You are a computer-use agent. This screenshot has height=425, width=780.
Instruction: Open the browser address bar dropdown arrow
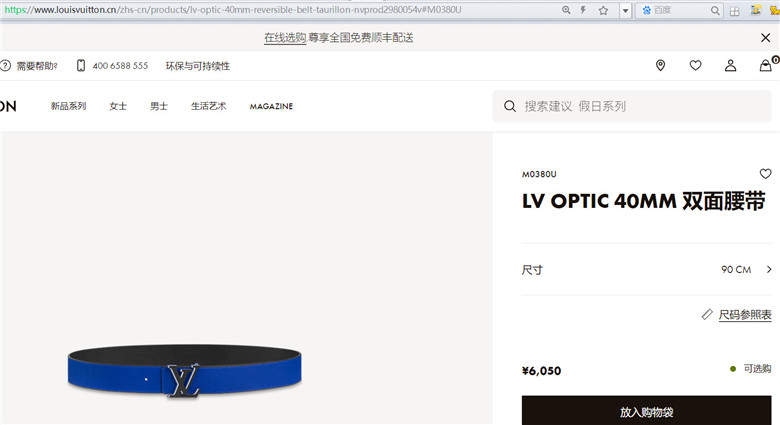(625, 10)
